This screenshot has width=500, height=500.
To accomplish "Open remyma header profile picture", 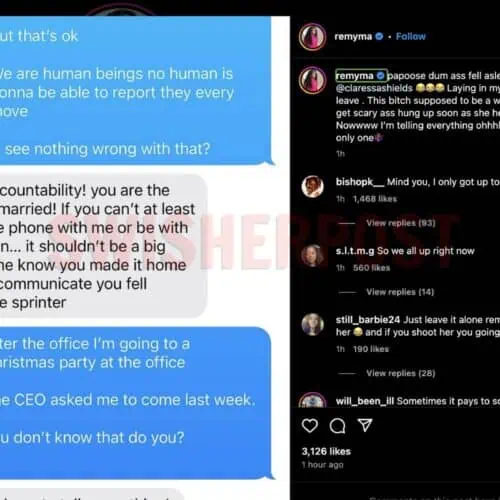I will pyautogui.click(x=312, y=37).
